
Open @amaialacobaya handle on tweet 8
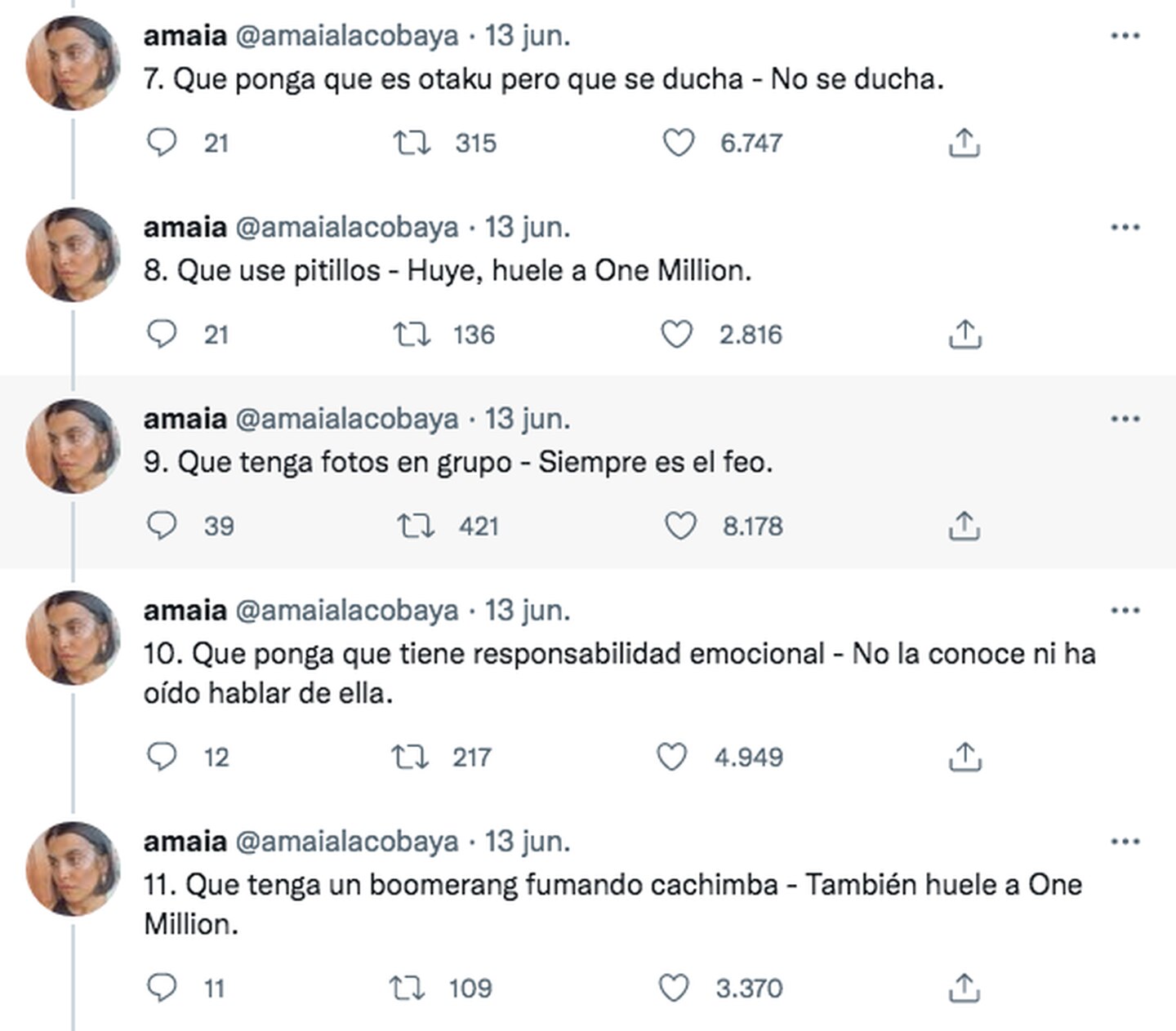click(347, 227)
